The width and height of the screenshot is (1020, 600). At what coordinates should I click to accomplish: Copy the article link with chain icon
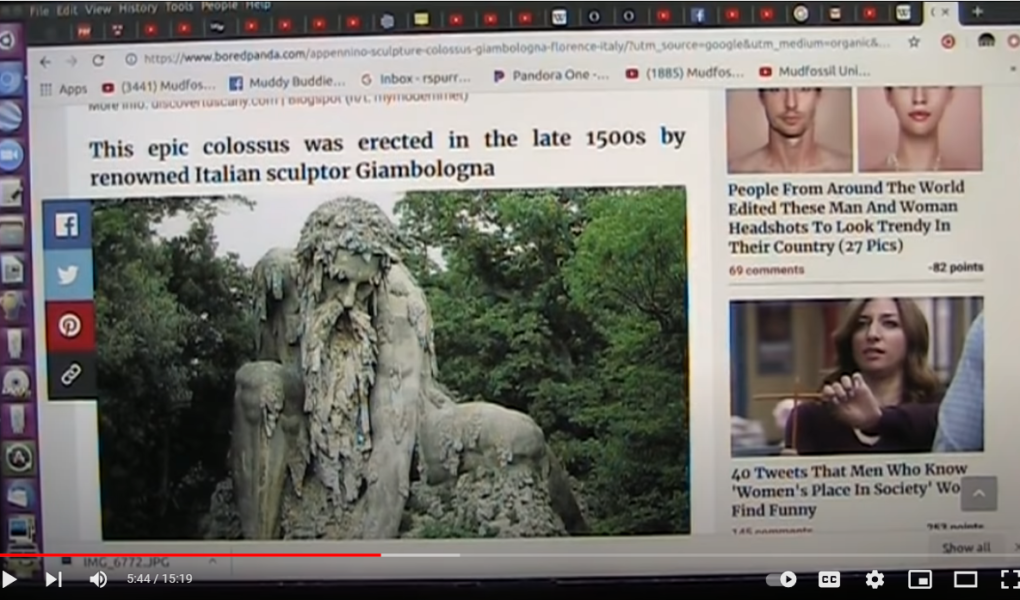click(x=69, y=375)
